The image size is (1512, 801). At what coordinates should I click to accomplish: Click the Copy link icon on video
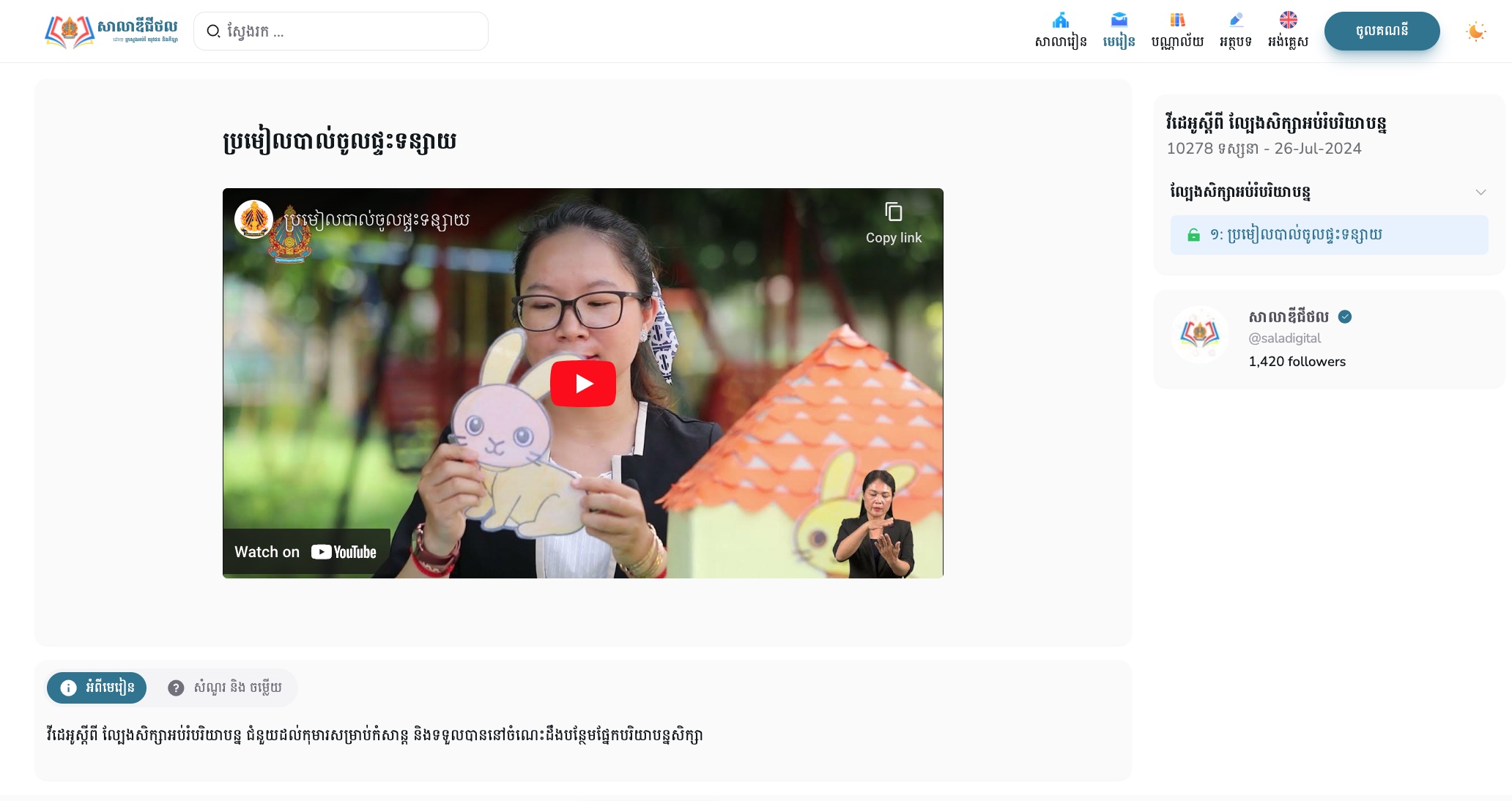tap(893, 213)
